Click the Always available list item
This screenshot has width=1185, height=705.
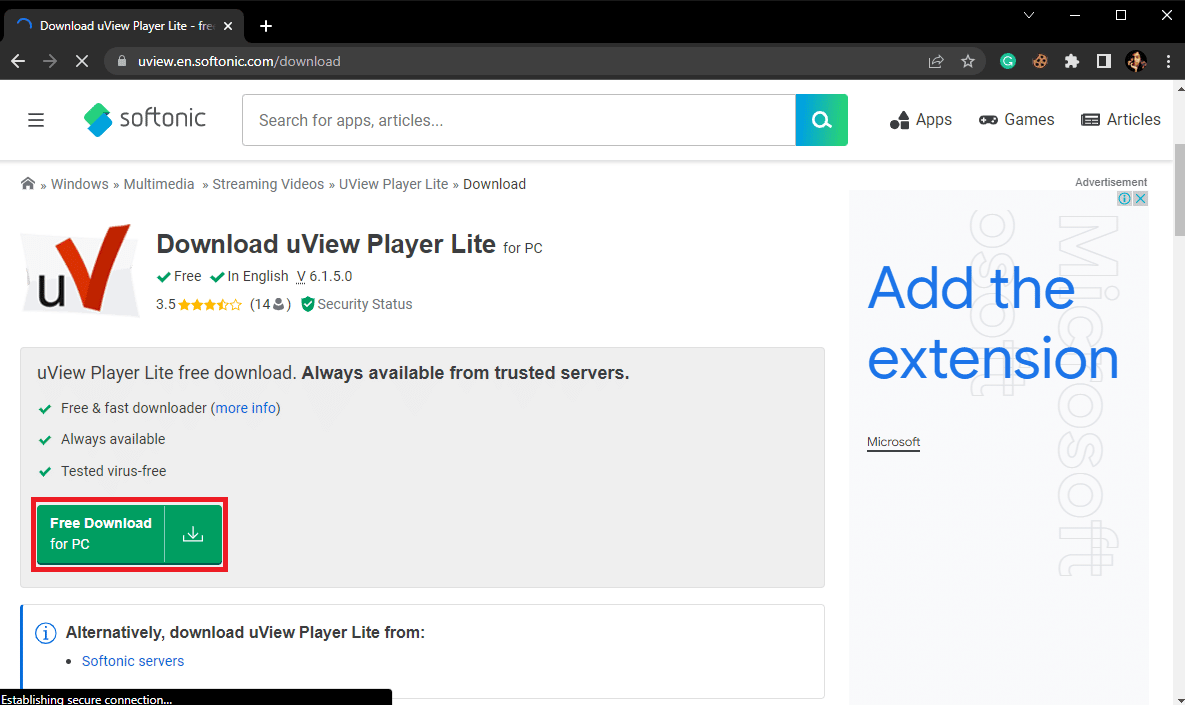113,439
